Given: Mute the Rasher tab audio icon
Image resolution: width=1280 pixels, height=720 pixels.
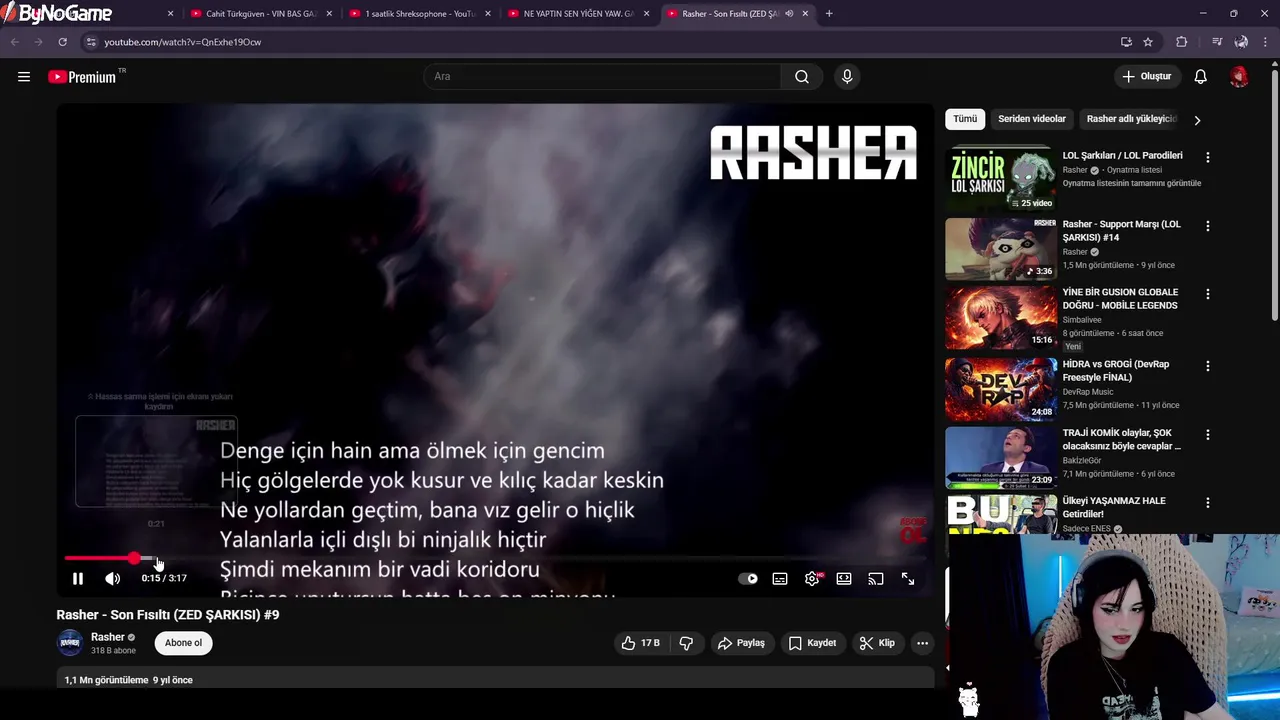Looking at the screenshot, I should (x=789, y=14).
